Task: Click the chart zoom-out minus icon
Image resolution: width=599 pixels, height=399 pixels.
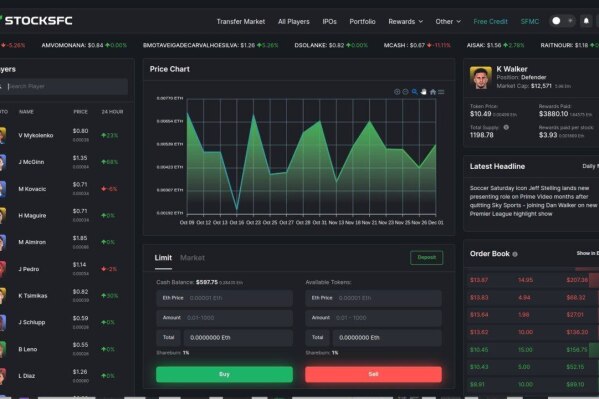Action: [405, 92]
